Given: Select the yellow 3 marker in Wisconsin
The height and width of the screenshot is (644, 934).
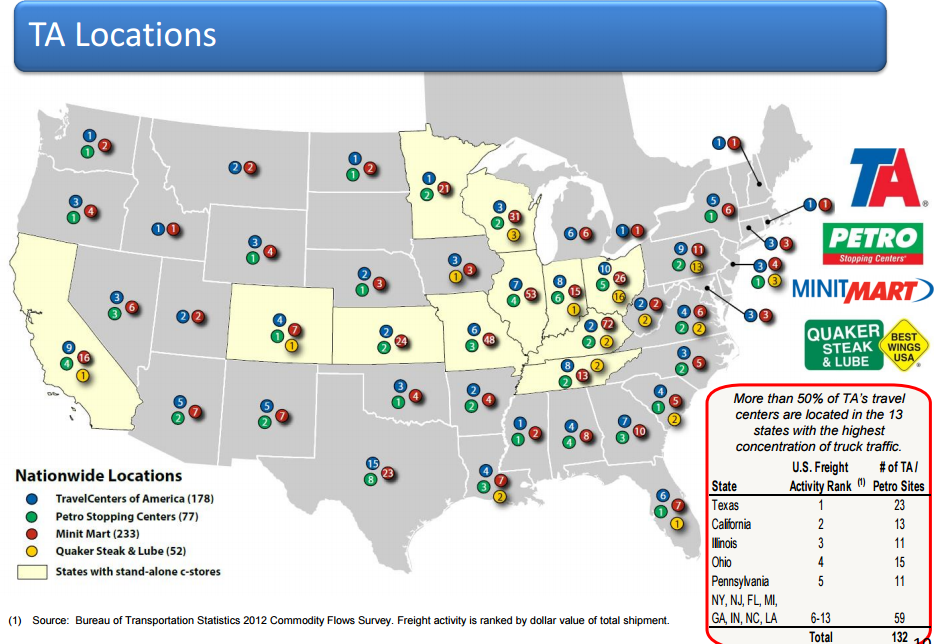Looking at the screenshot, I should click(513, 235).
